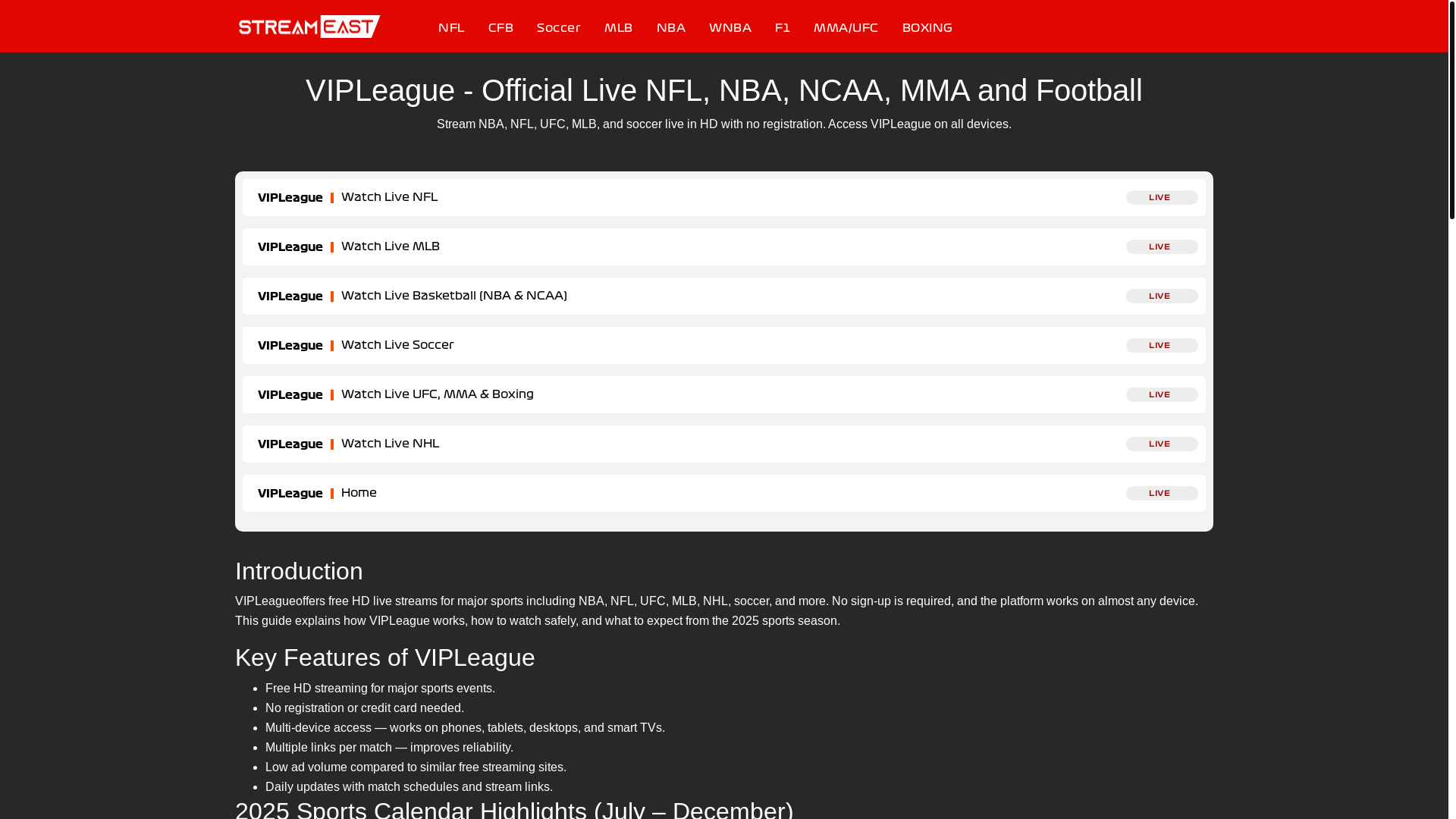Click LIVE badge in NFL row
1456x819 pixels.
coord(1162,197)
